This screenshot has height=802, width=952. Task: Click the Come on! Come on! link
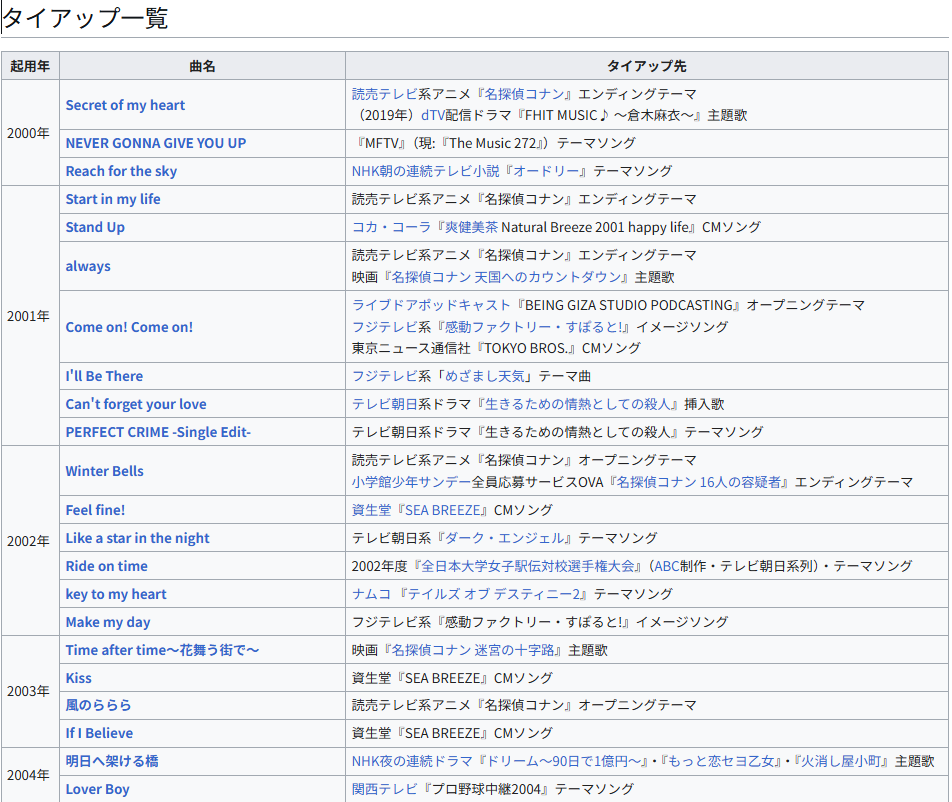[x=129, y=327]
